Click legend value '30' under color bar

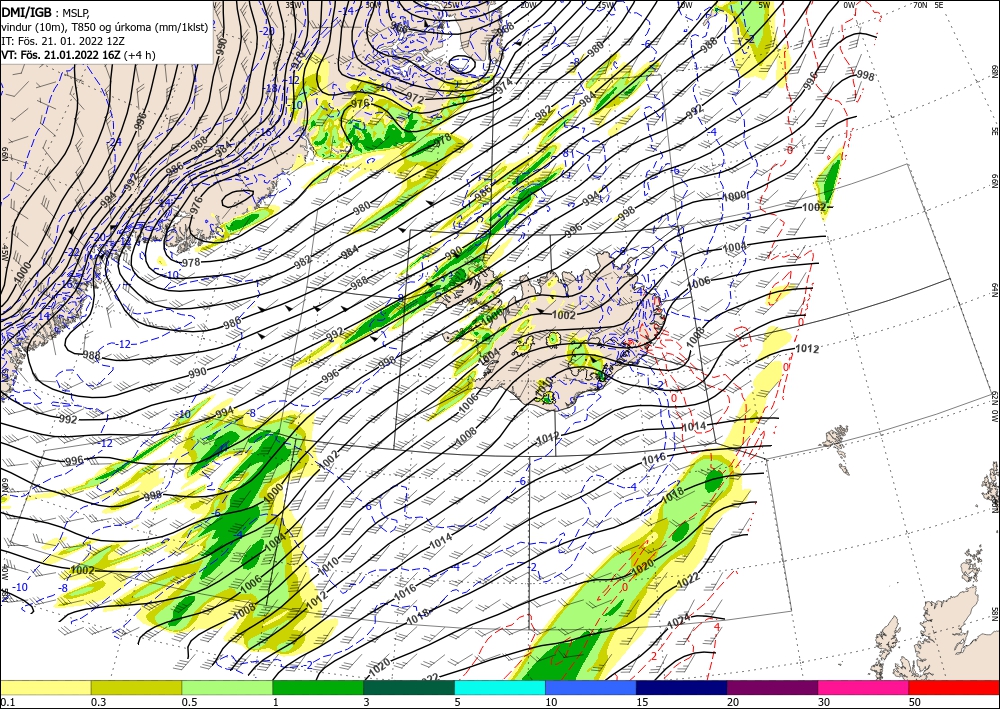pos(824,702)
